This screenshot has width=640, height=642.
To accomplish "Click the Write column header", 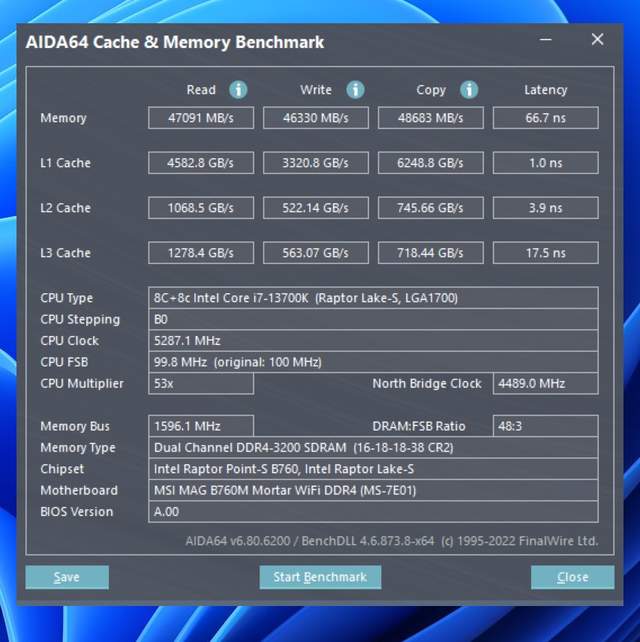I will [316, 90].
